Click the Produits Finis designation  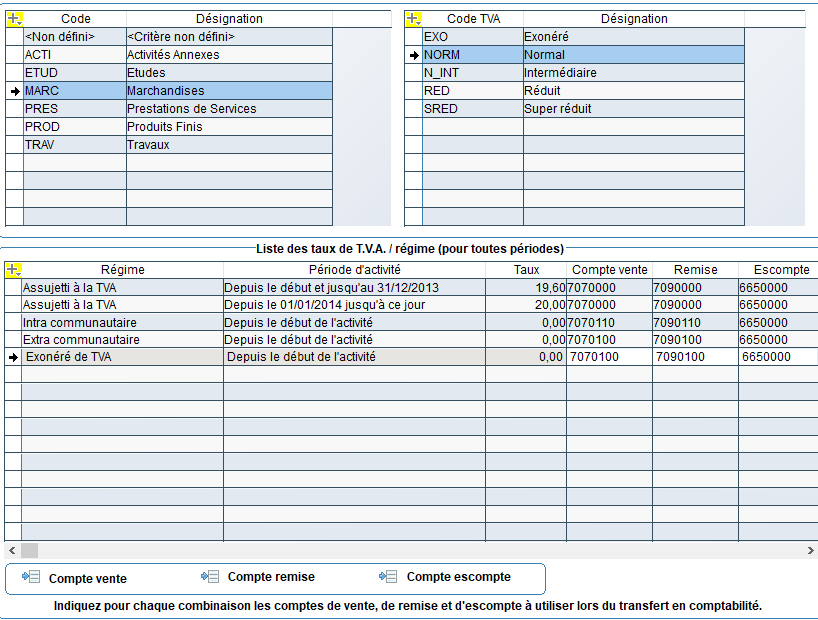[x=230, y=127]
